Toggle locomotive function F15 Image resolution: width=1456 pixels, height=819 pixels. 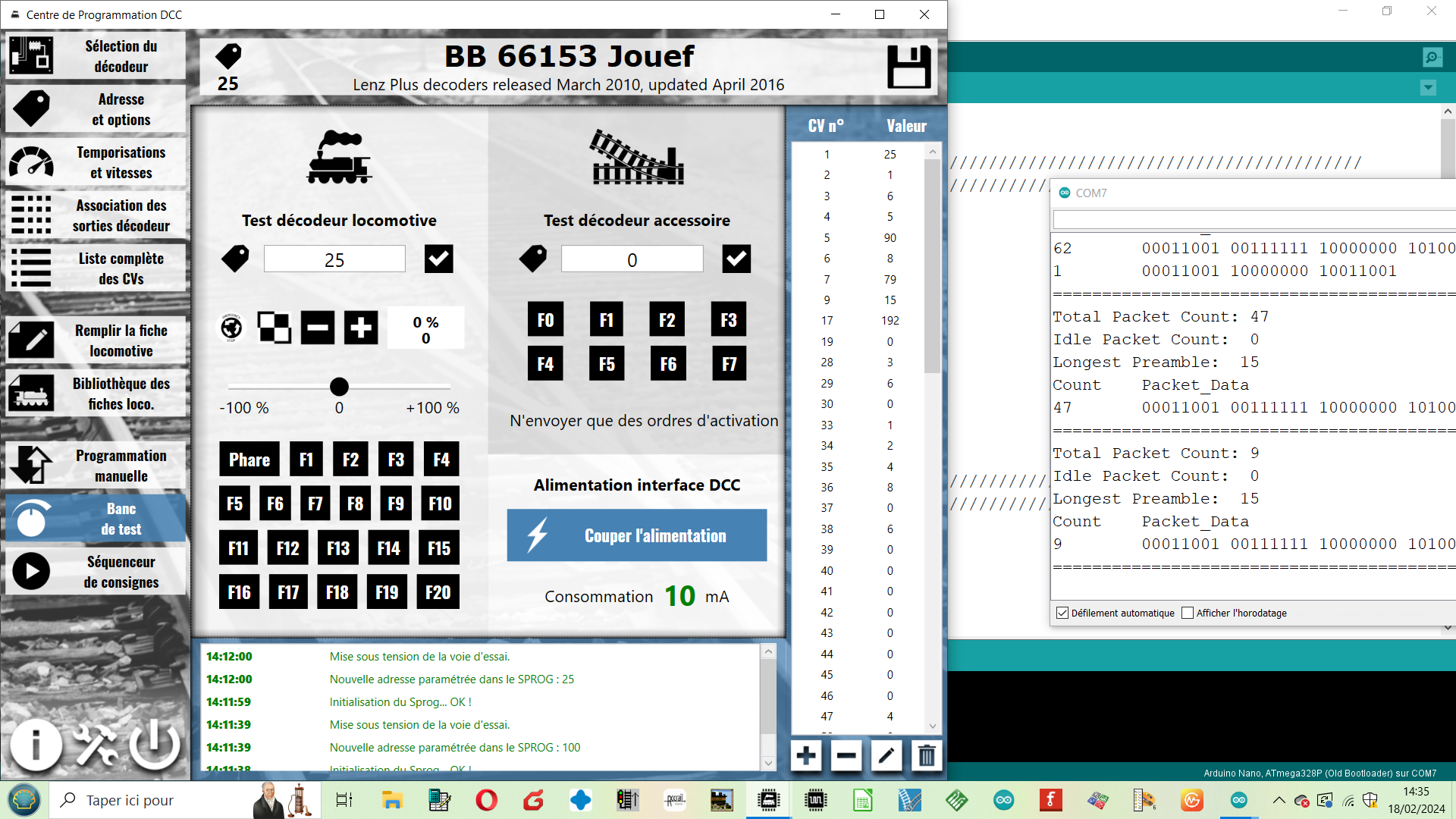tap(439, 548)
